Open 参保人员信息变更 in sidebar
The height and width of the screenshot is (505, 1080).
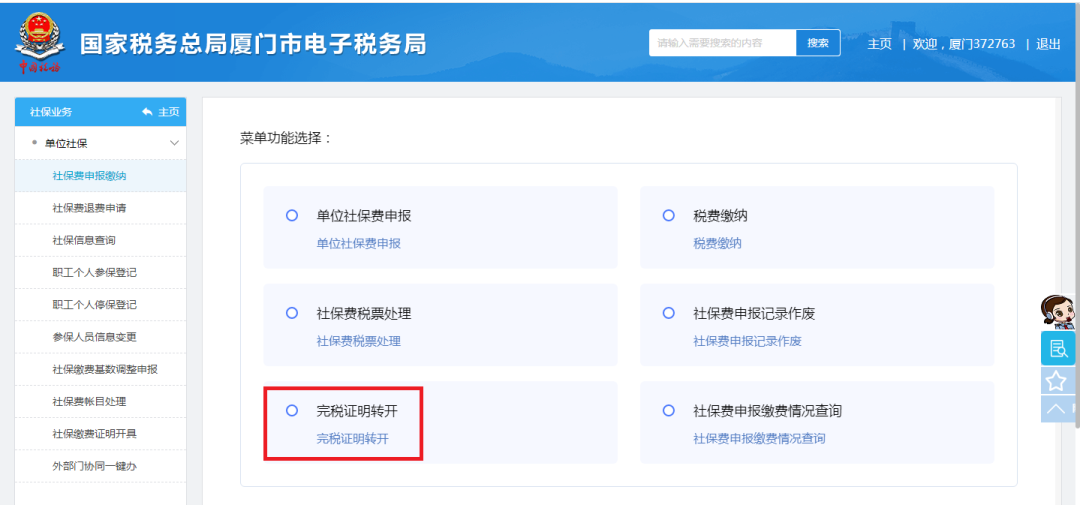click(x=101, y=337)
